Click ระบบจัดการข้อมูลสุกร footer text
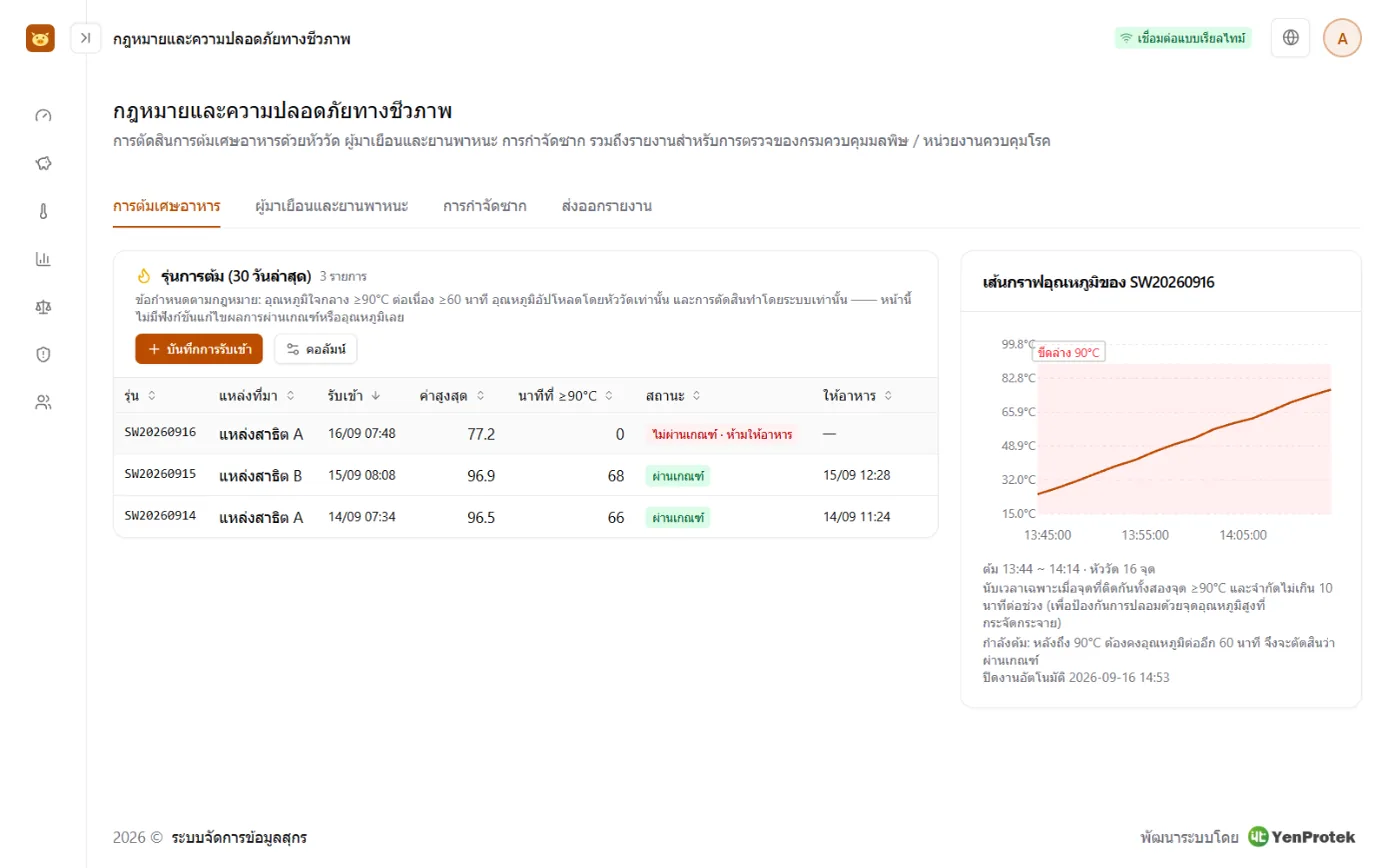 click(x=239, y=837)
